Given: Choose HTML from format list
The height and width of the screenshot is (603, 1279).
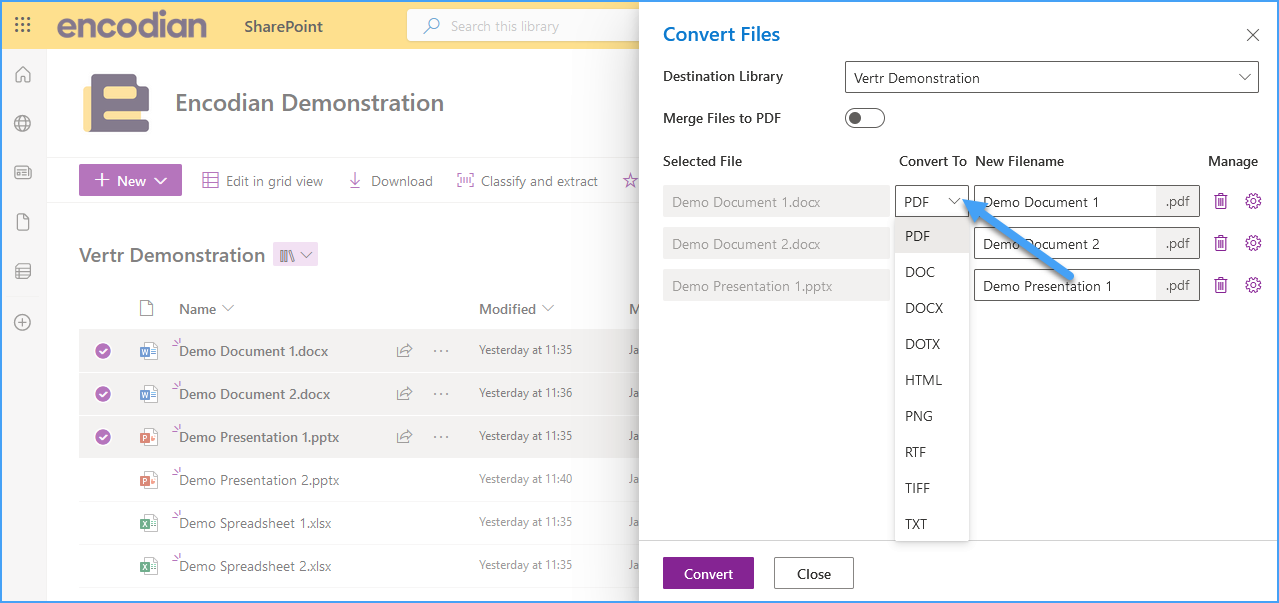Looking at the screenshot, I should [x=932, y=380].
